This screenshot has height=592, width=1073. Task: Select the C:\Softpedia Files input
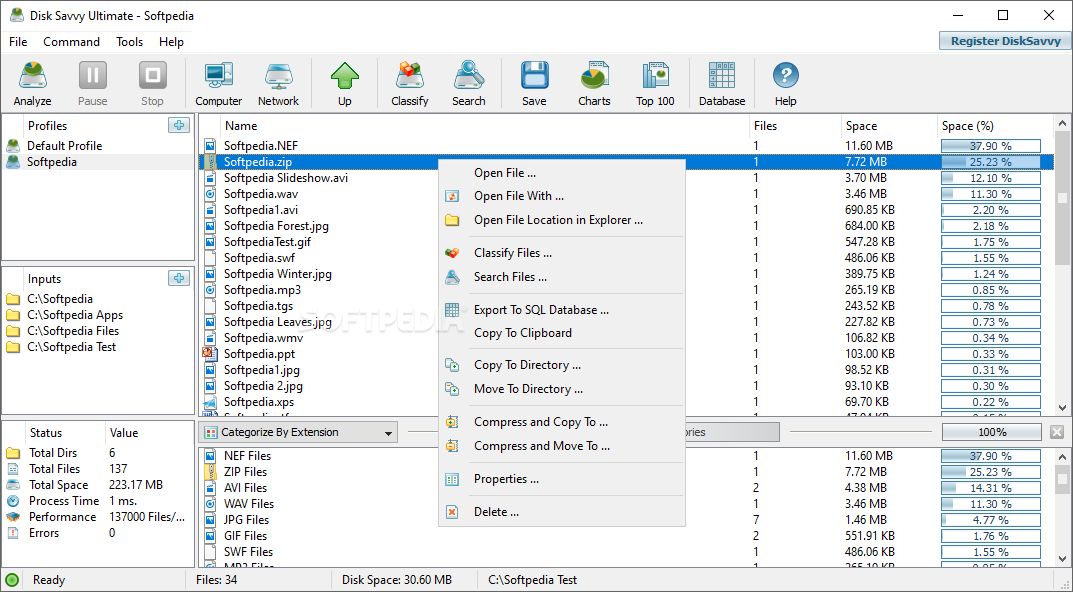[73, 331]
